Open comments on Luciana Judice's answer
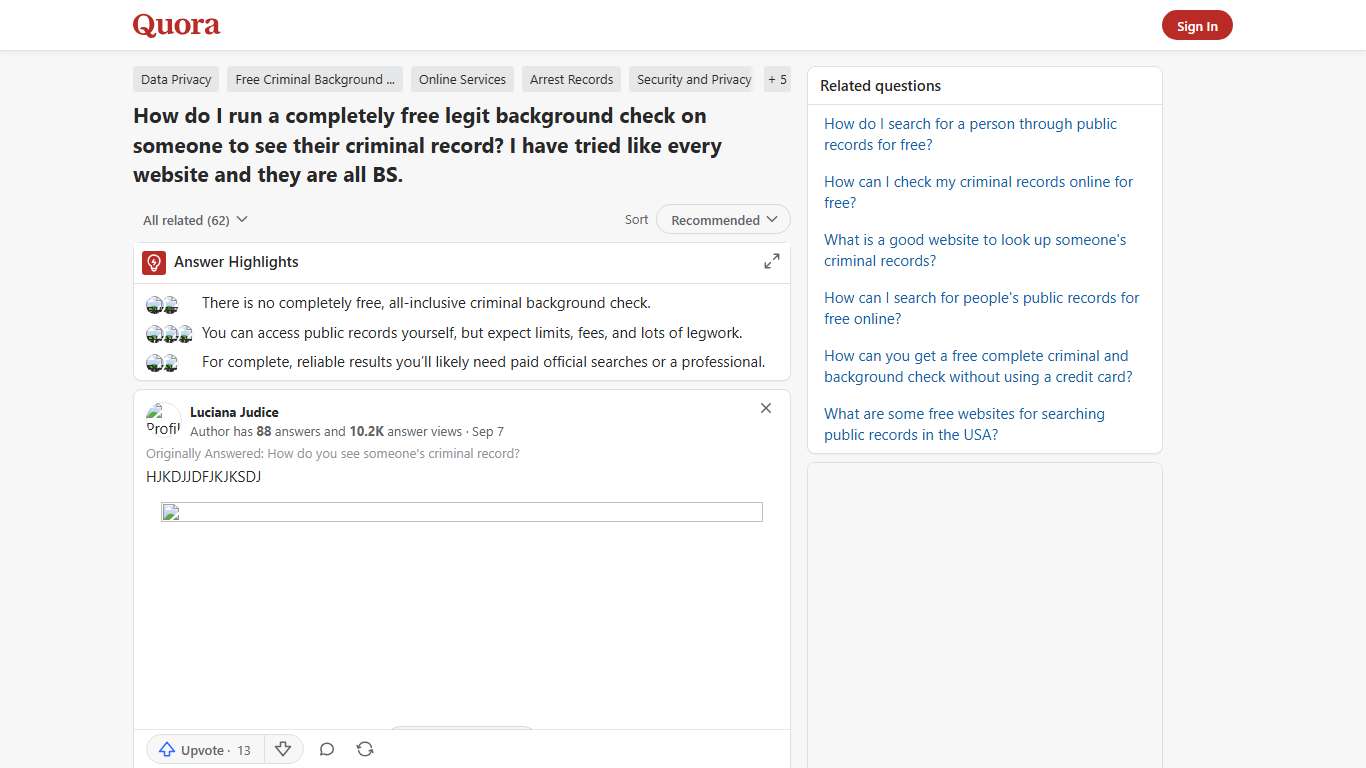 327,748
